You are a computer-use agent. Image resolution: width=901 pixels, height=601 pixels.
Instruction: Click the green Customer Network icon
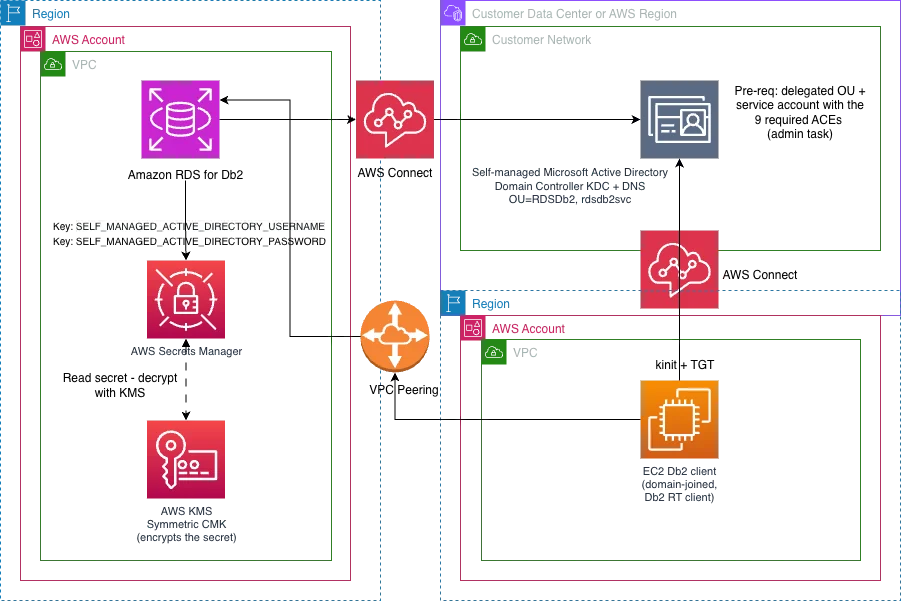[x=473, y=39]
